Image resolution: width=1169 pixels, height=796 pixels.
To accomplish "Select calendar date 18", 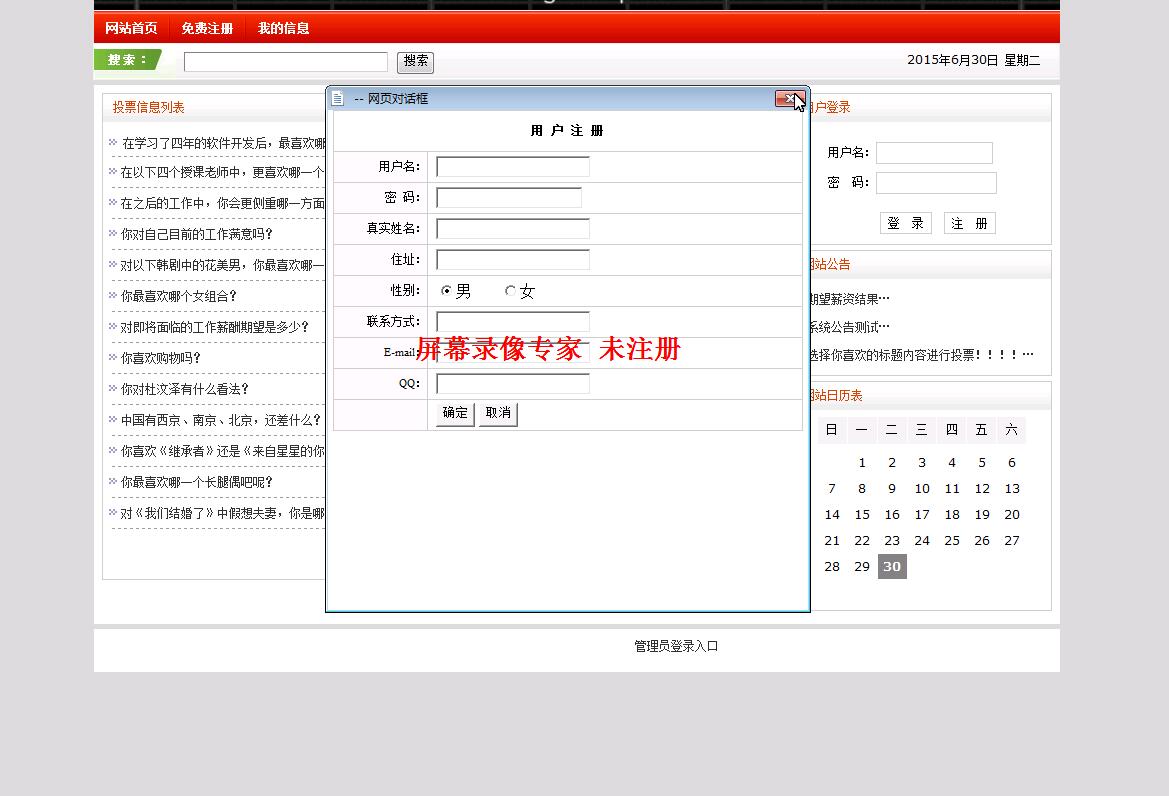I will click(x=952, y=515).
